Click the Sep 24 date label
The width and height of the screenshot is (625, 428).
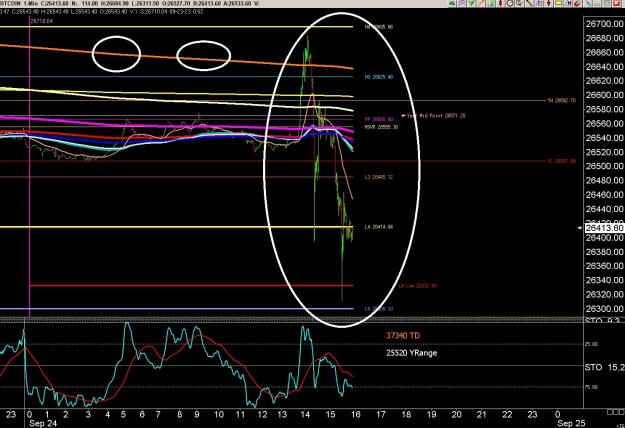coord(43,423)
